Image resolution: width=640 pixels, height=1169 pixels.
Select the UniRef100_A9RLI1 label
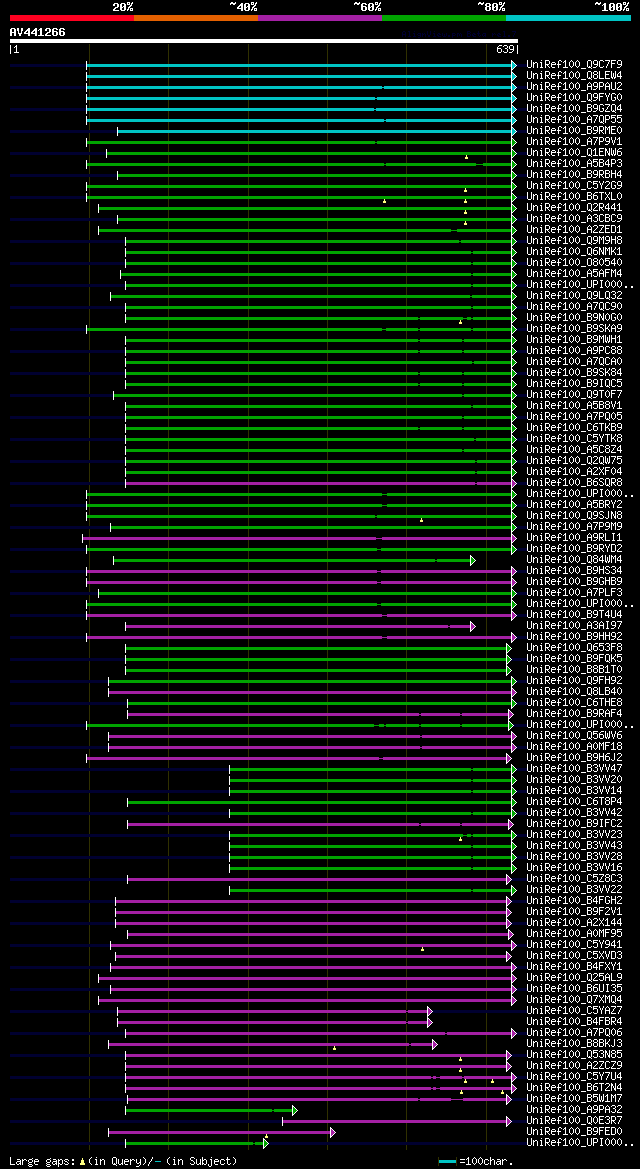[x=574, y=538]
